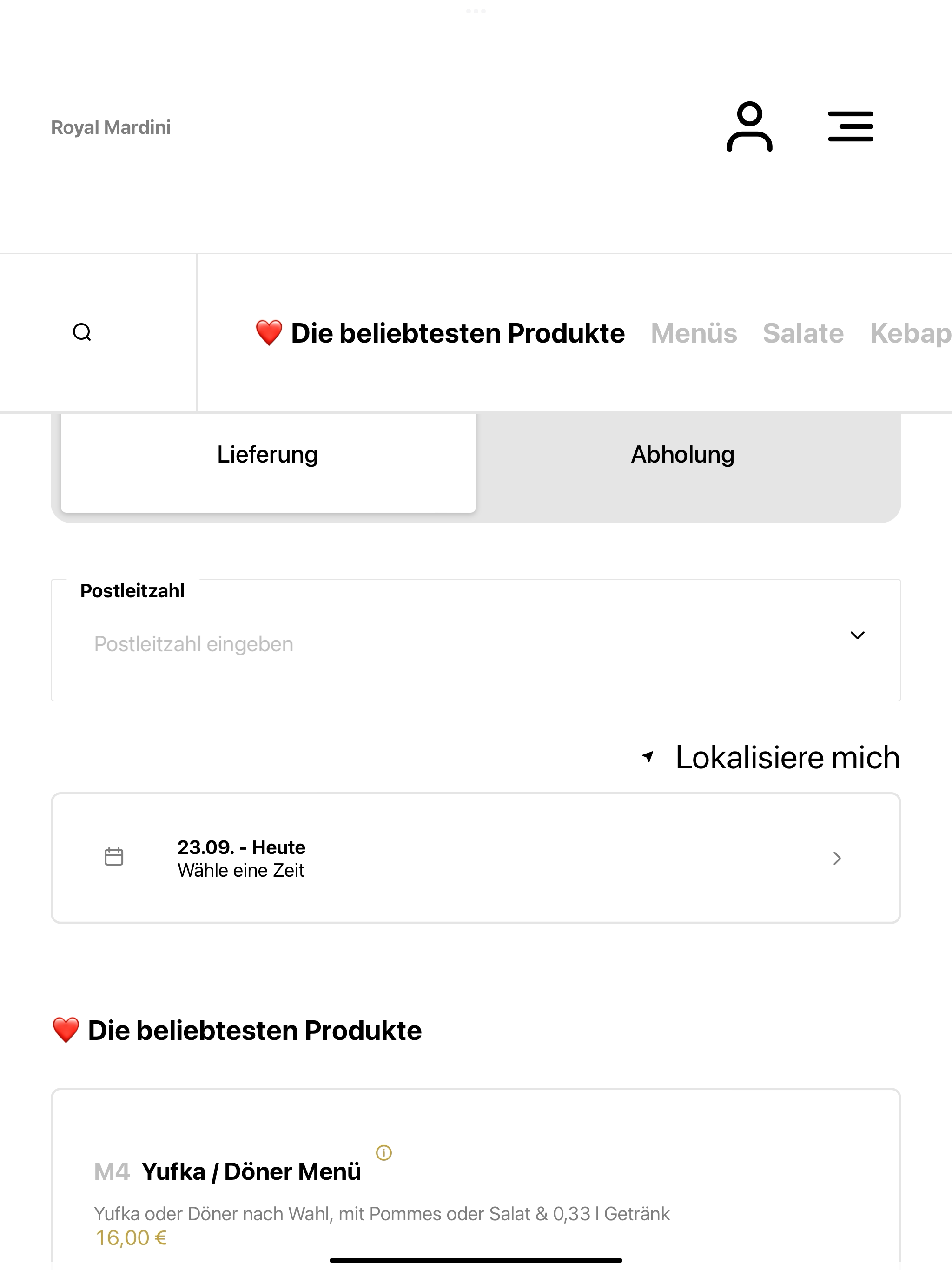Select the Salate category tab
The image size is (952, 1270).
803,333
